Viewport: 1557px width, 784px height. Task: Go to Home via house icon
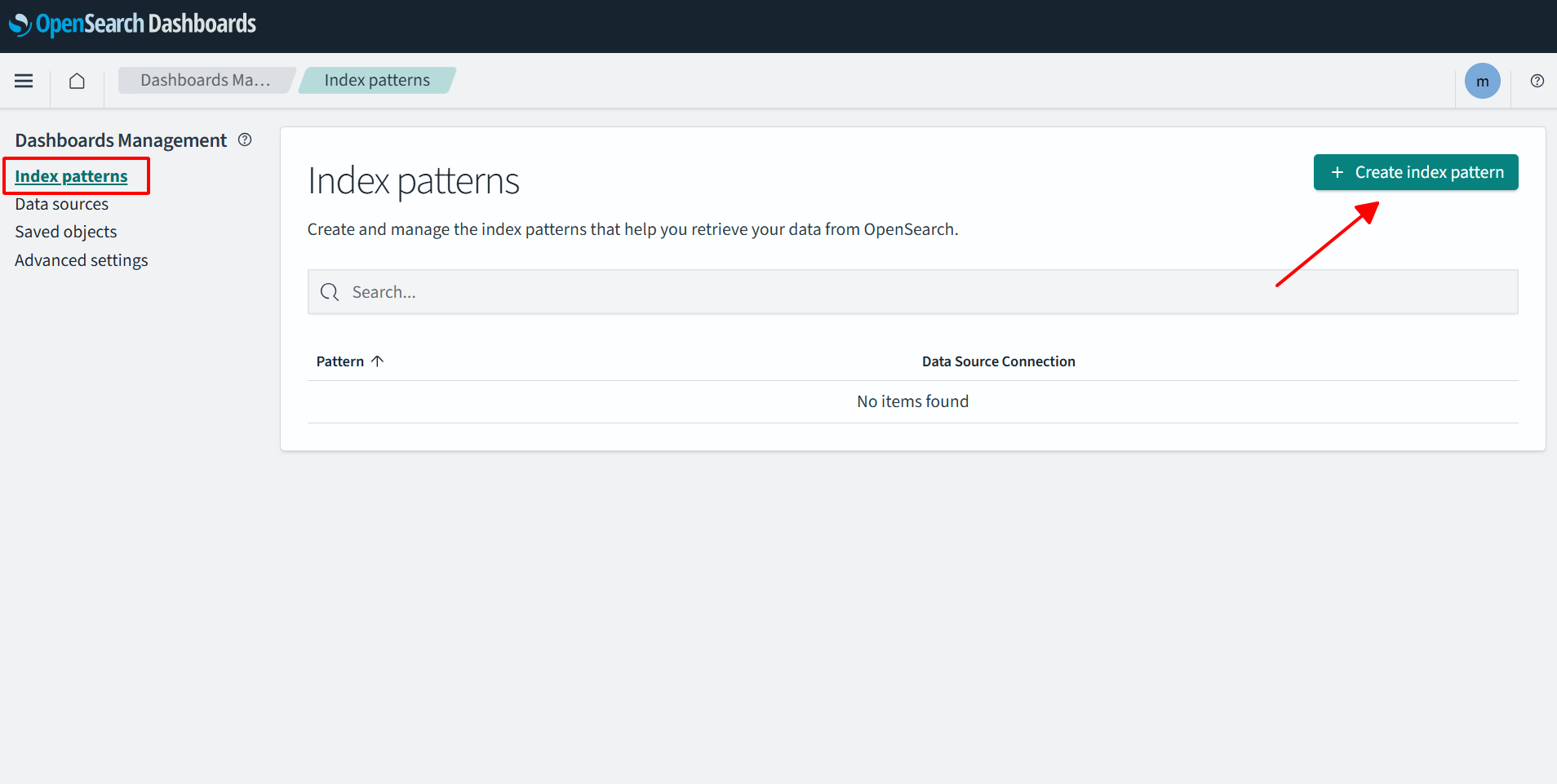77,81
